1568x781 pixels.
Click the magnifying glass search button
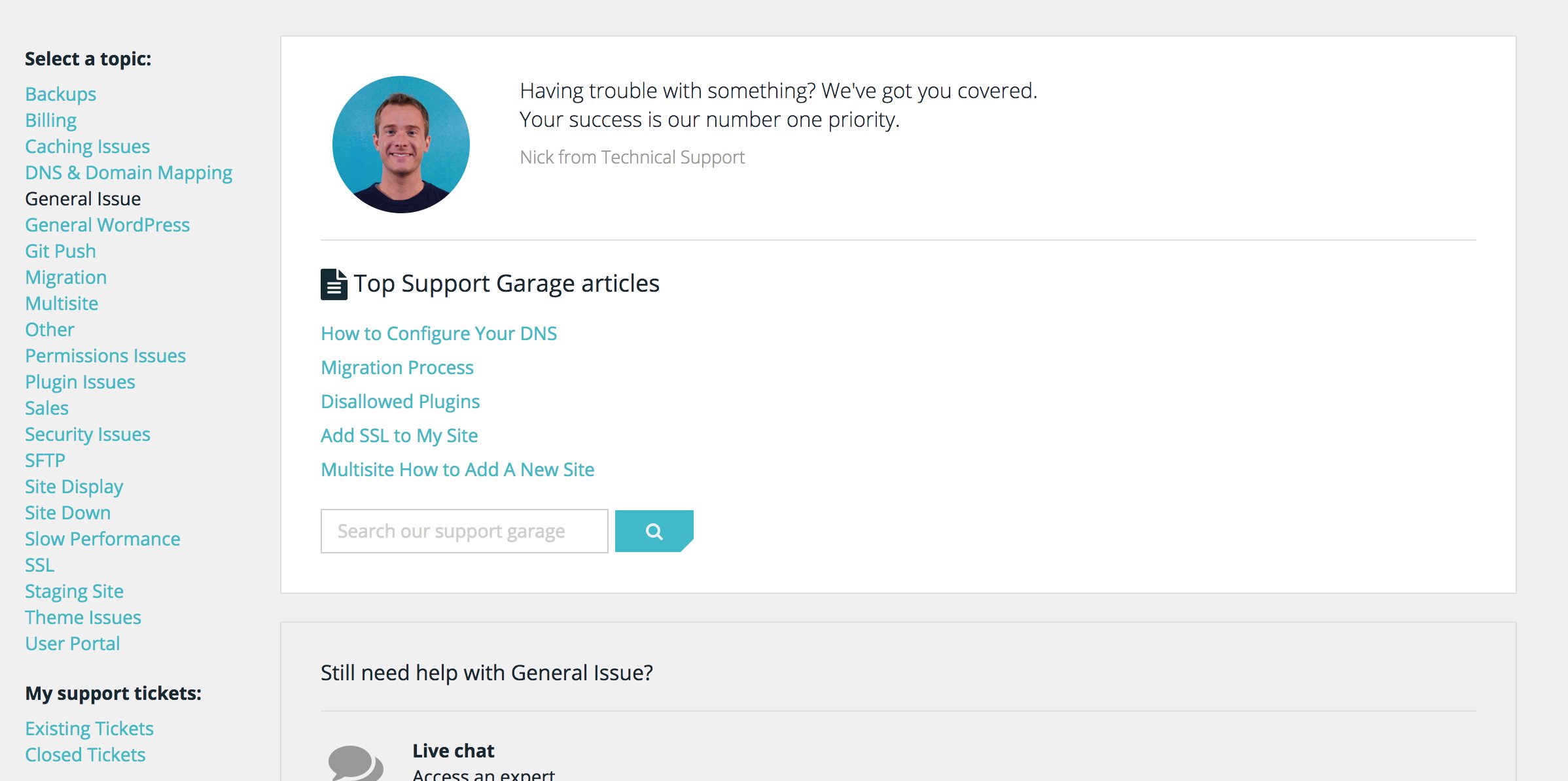[x=654, y=531]
